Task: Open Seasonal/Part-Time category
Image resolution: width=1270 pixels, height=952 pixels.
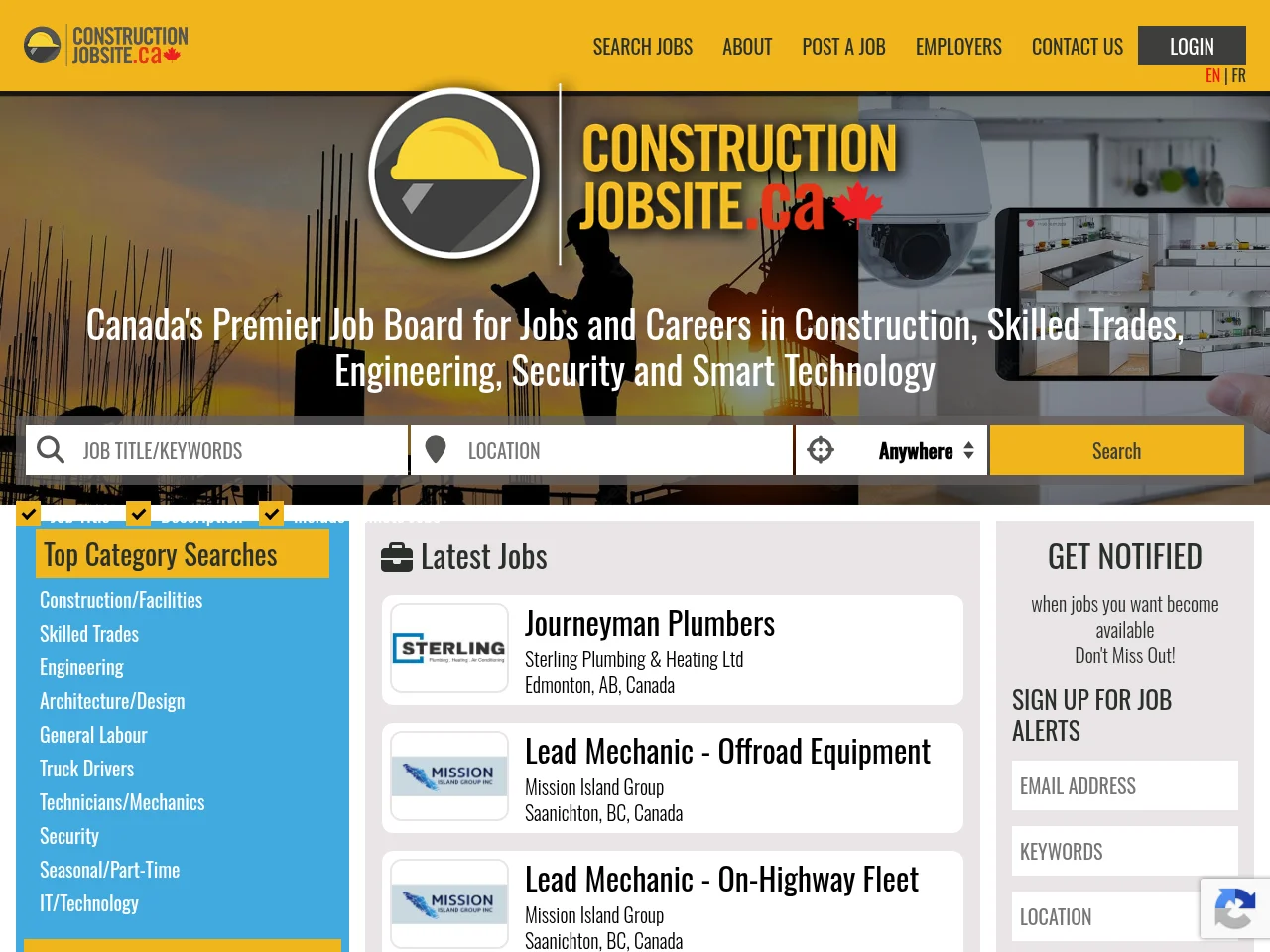Action: (x=109, y=870)
